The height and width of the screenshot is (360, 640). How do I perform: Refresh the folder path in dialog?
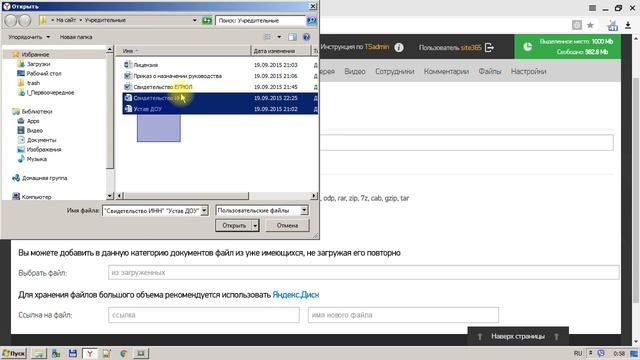(207, 20)
